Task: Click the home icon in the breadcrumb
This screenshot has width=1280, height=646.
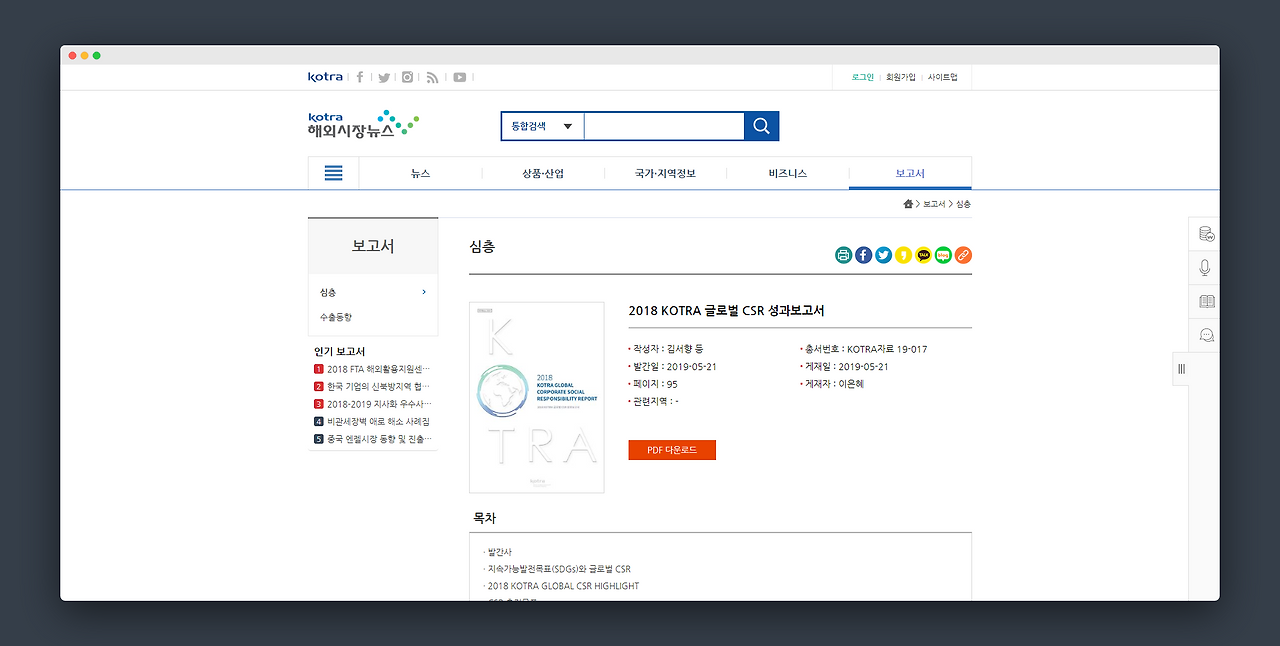Action: 908,204
